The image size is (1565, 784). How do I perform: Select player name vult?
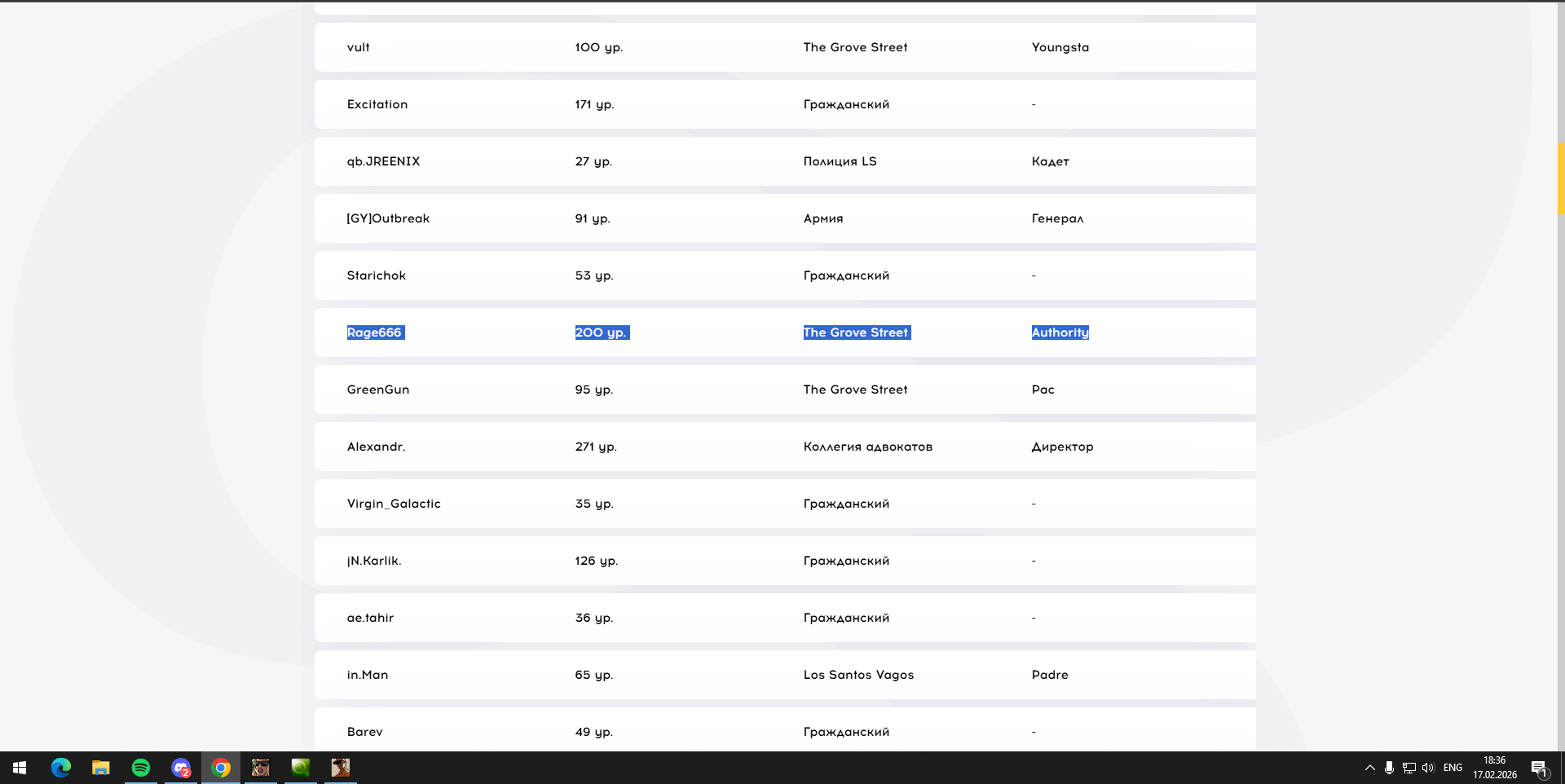359,47
